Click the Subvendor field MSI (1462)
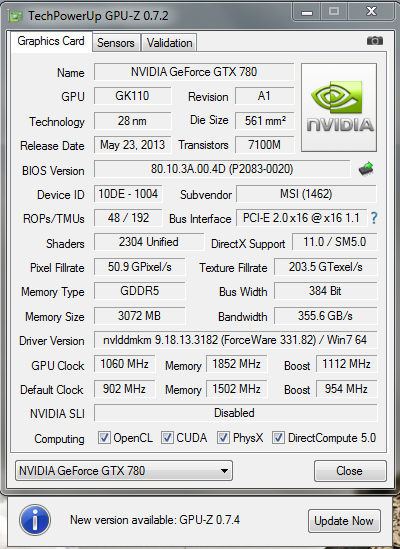The image size is (400, 549). (306, 194)
